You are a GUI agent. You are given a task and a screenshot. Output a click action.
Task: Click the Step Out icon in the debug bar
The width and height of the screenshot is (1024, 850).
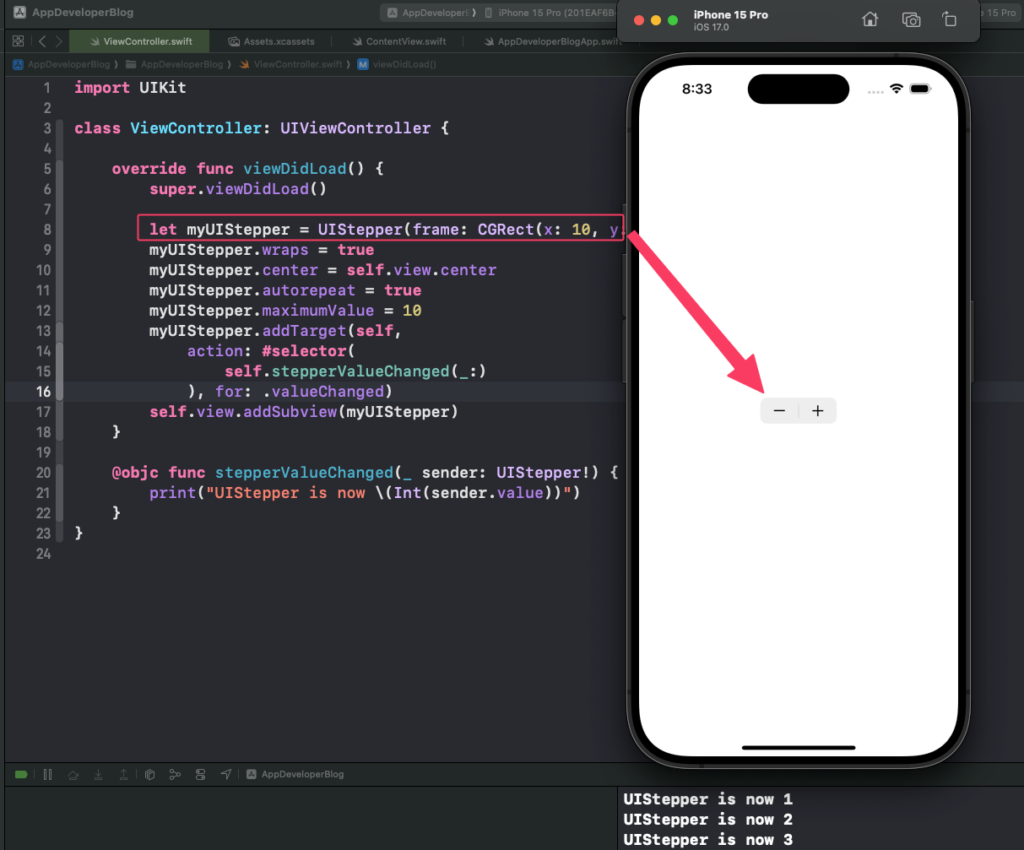[x=124, y=774]
